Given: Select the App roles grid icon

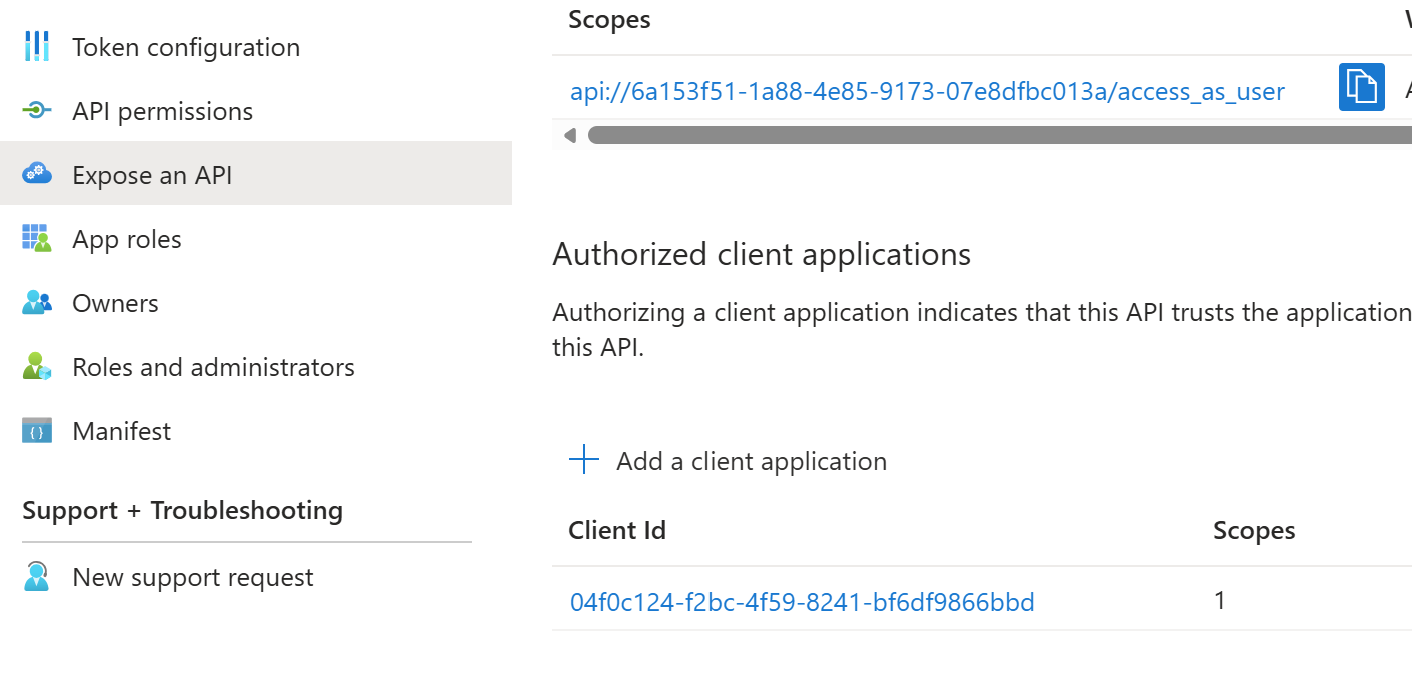Looking at the screenshot, I should tap(36, 238).
